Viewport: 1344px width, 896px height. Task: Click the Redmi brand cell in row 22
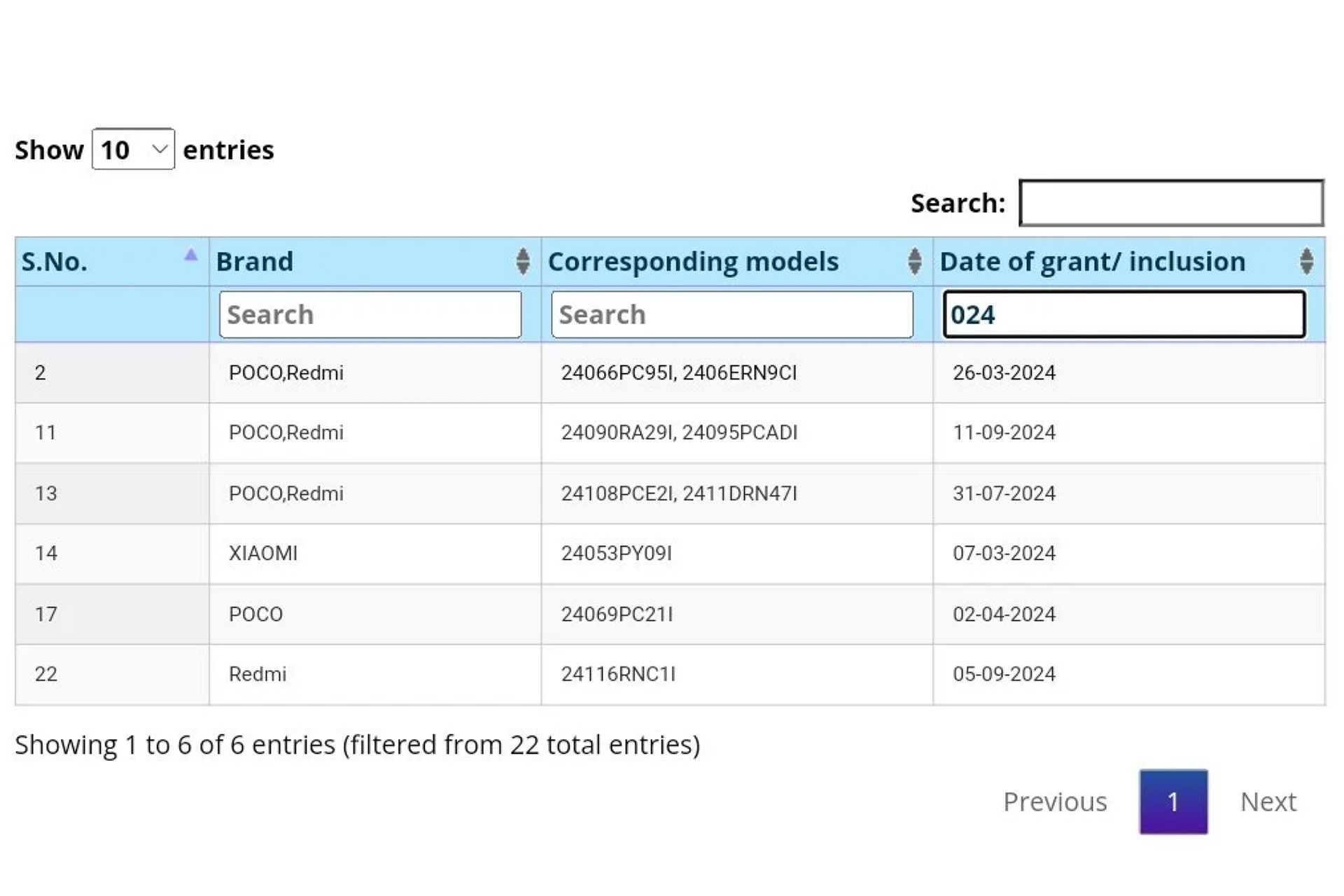(x=374, y=675)
